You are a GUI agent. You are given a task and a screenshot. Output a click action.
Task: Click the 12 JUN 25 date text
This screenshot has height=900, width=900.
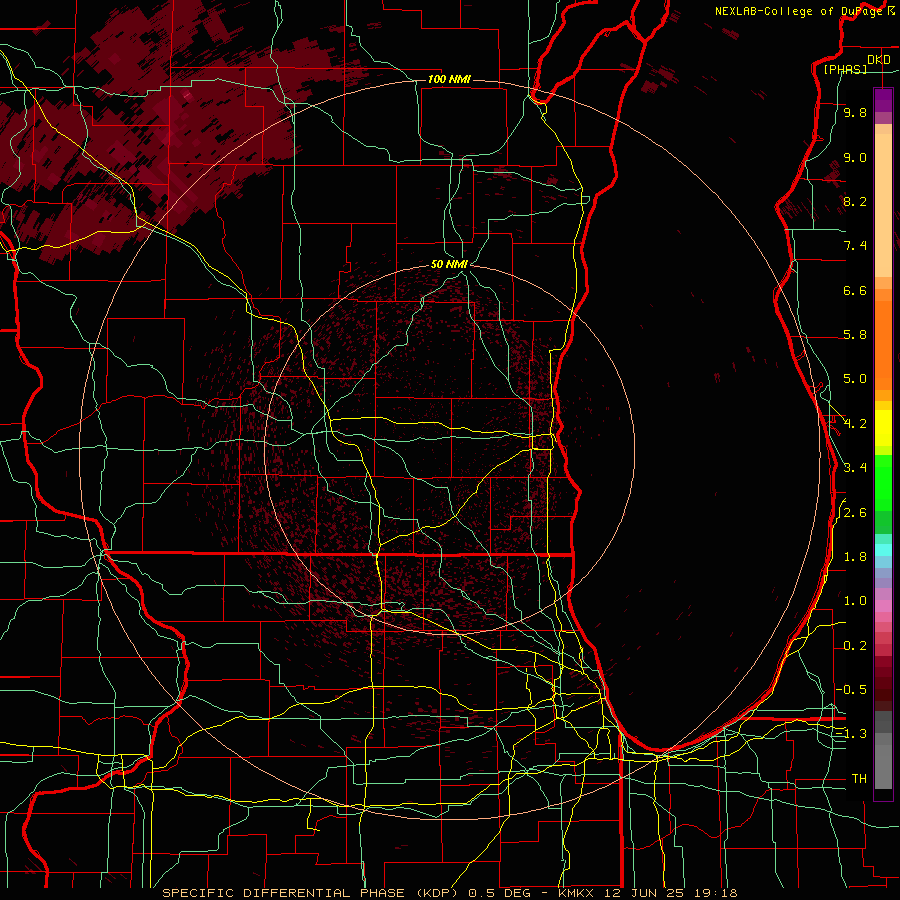click(x=642, y=894)
